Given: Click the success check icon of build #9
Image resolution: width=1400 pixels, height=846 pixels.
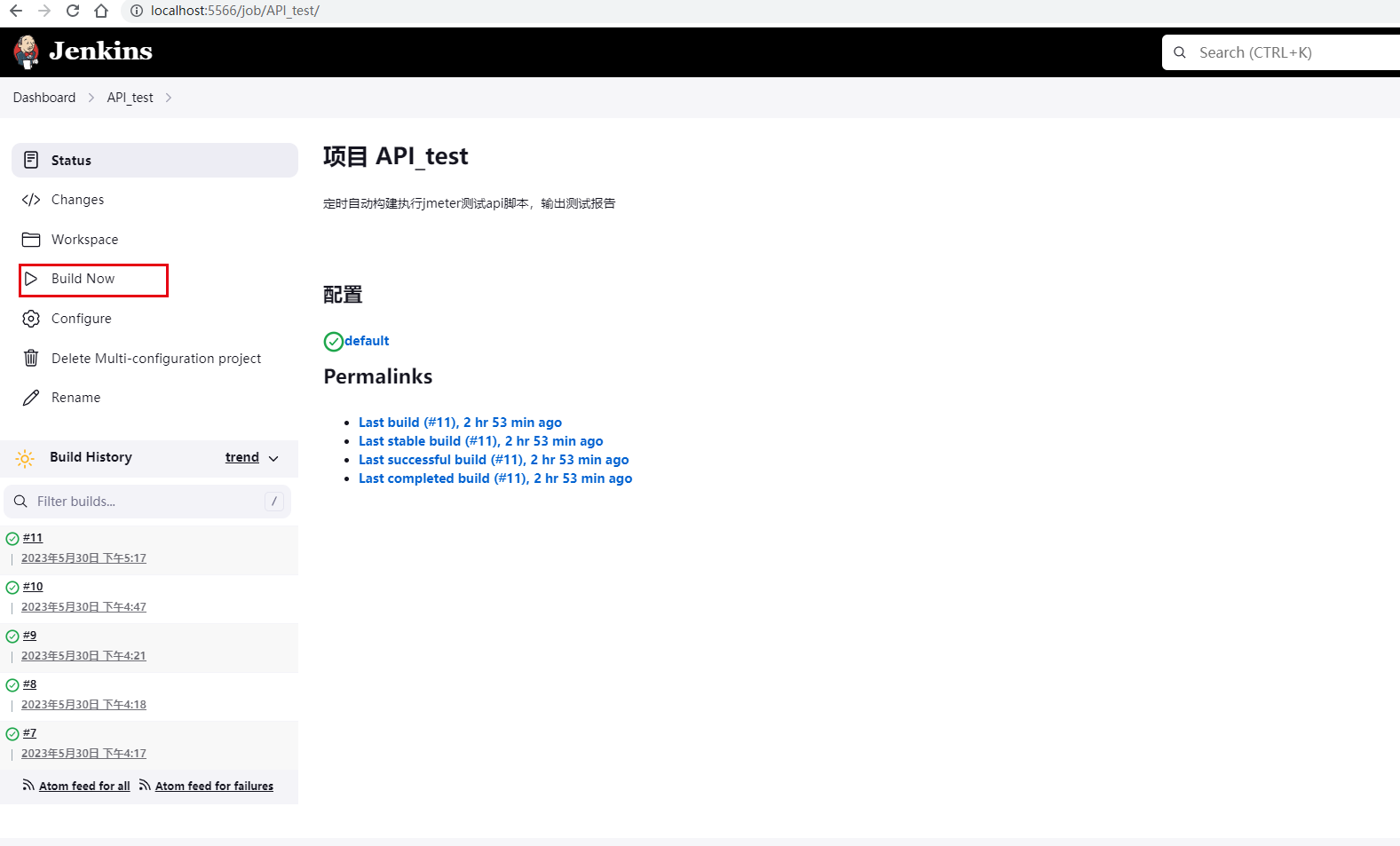Looking at the screenshot, I should coord(12,636).
